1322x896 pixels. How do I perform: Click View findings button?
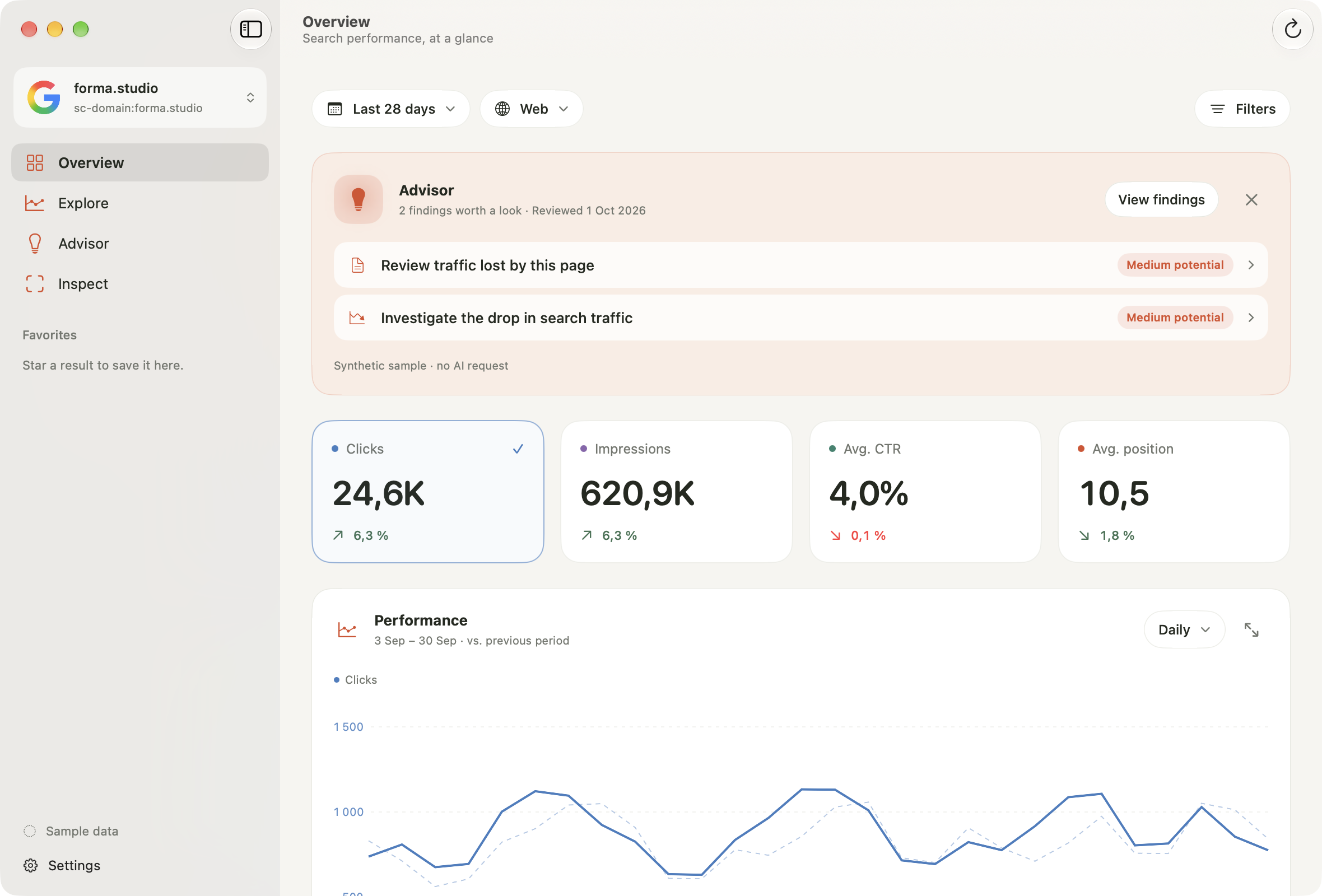[x=1161, y=199]
